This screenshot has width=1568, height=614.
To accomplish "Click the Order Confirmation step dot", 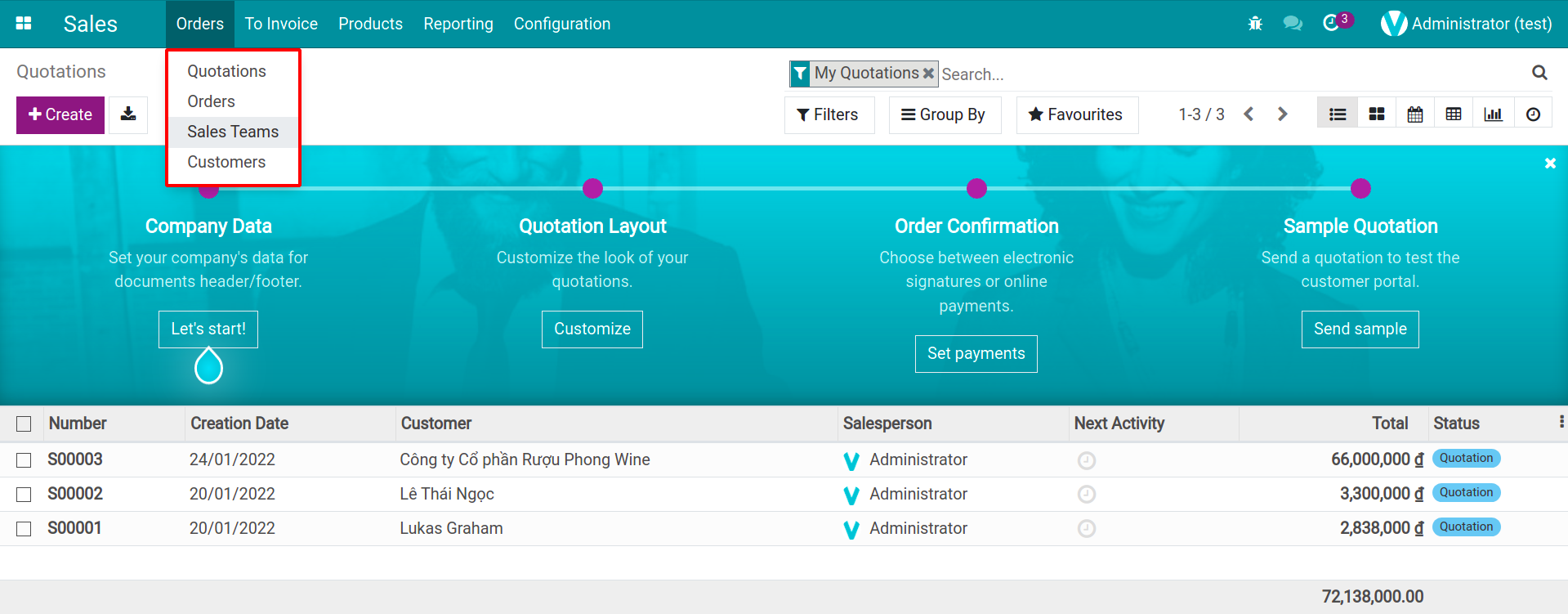I will (976, 189).
